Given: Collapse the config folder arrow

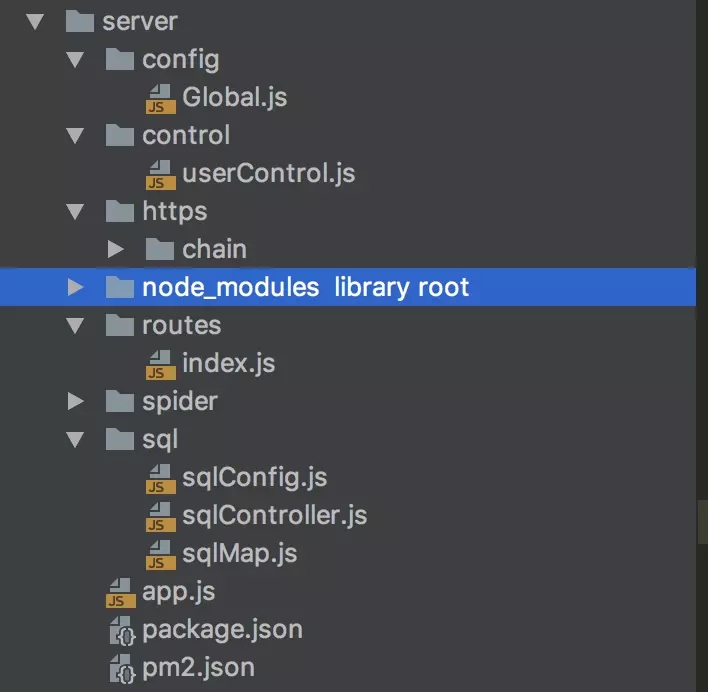Looking at the screenshot, I should pos(75,60).
